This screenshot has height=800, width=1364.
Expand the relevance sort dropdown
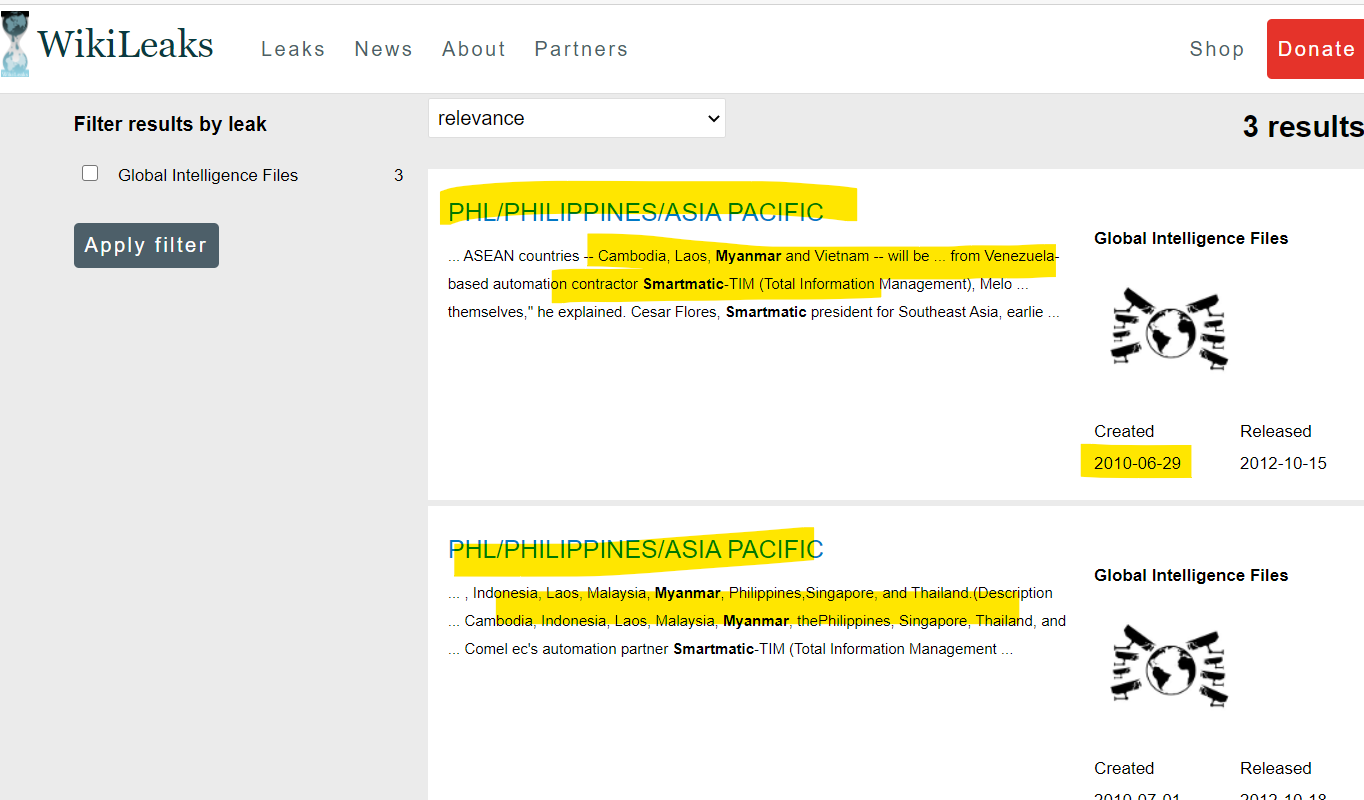577,118
